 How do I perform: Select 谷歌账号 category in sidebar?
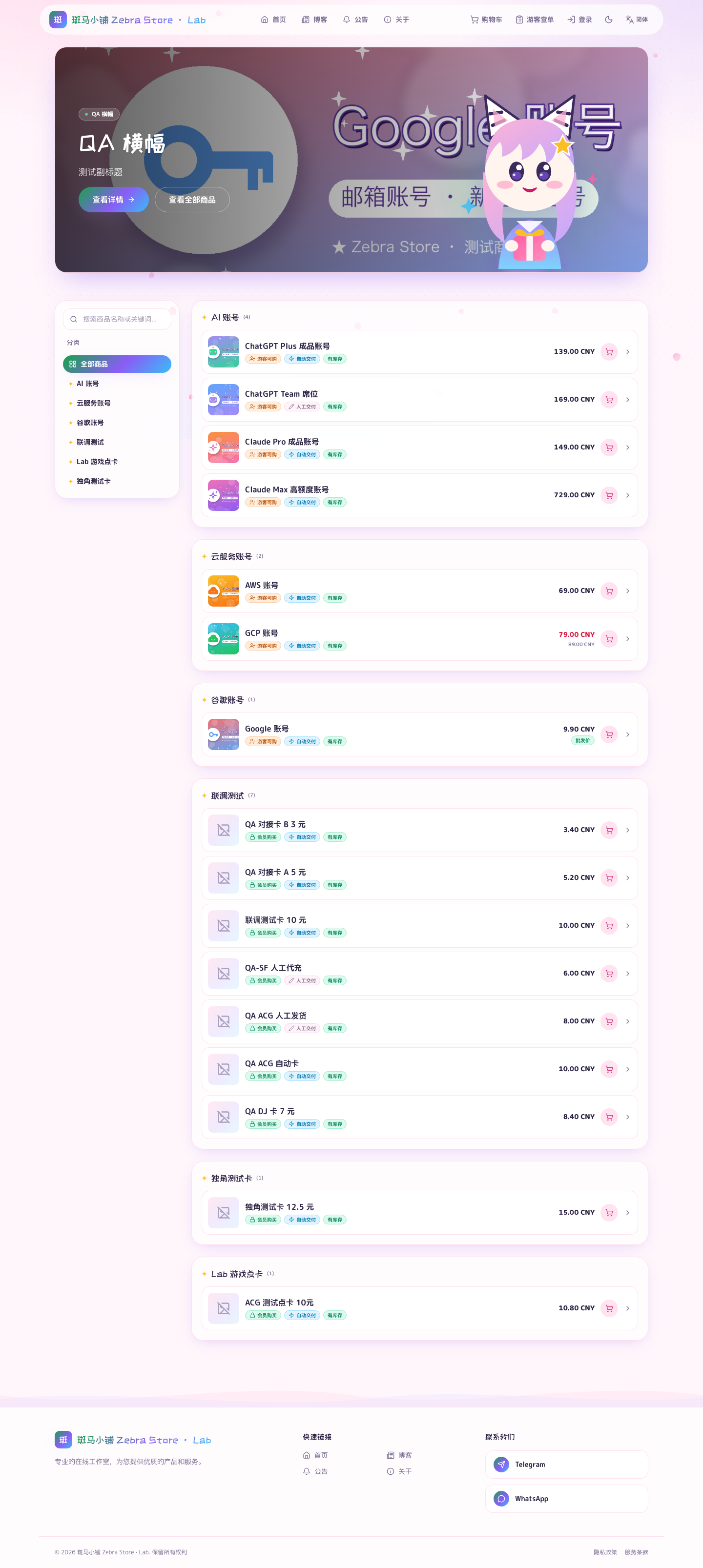coord(117,423)
